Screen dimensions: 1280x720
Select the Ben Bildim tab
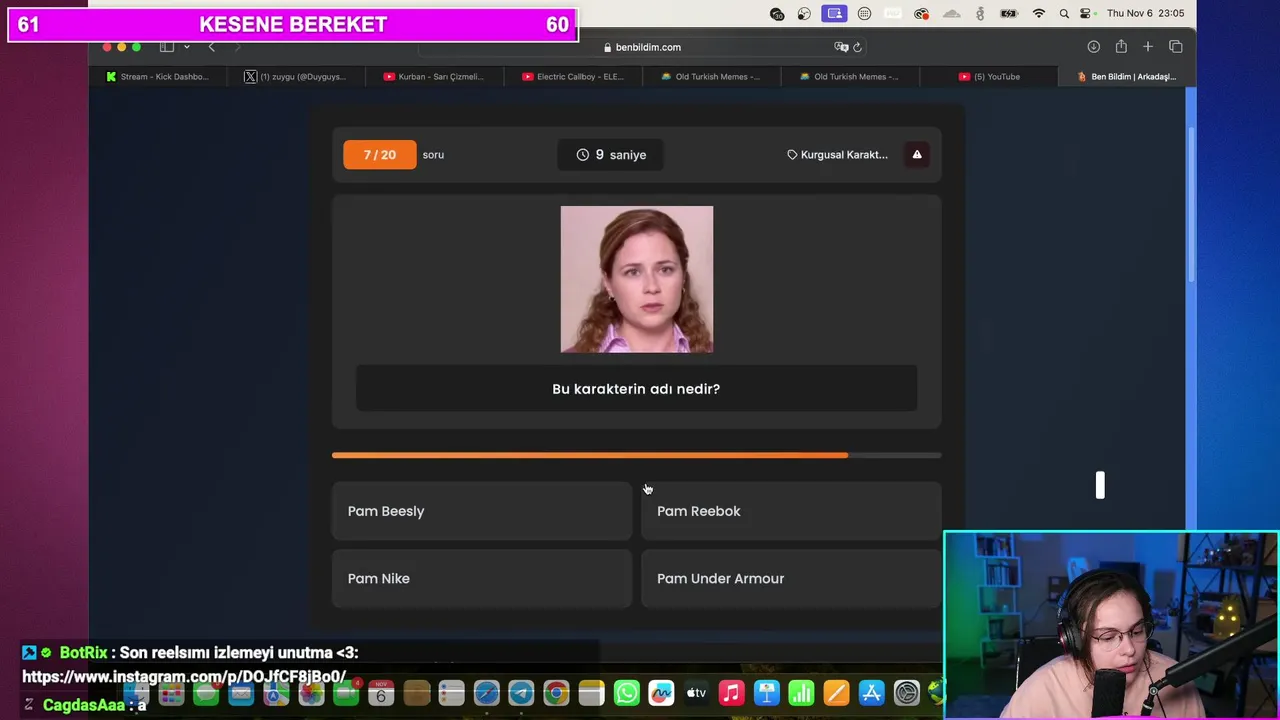coord(1126,76)
